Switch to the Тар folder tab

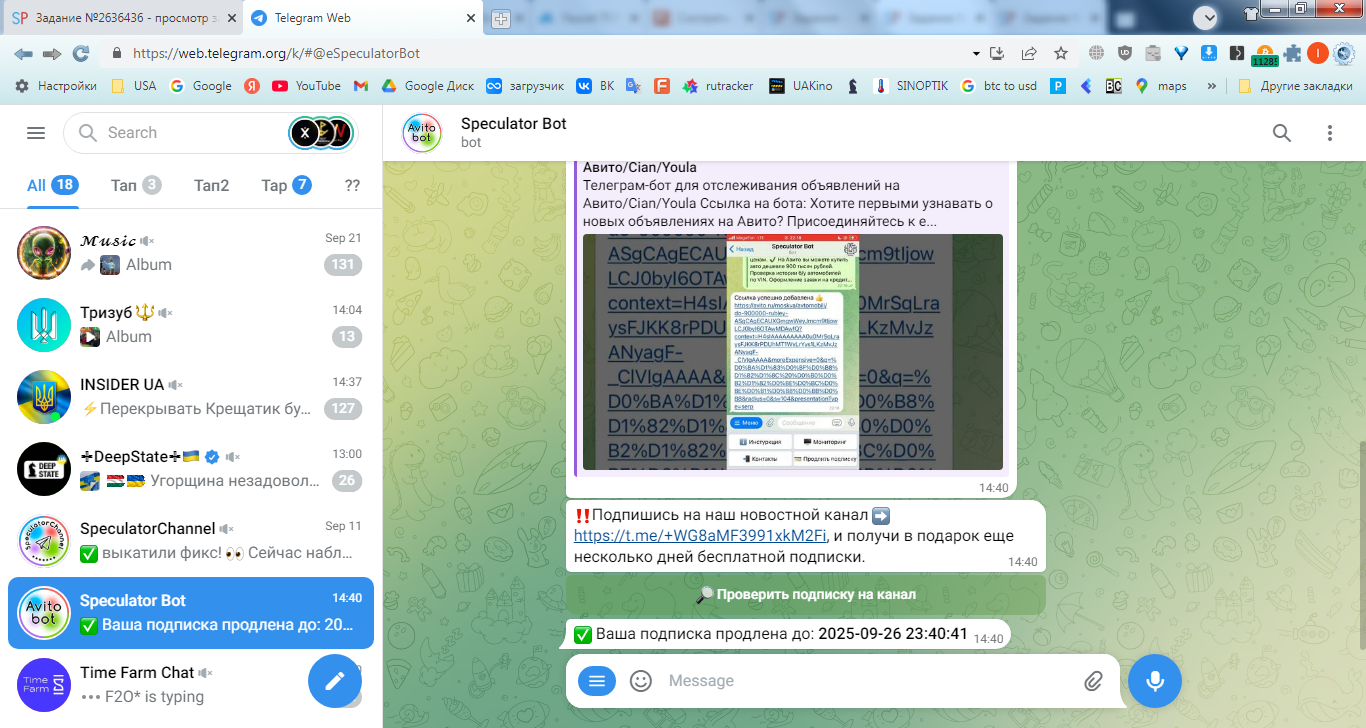tap(286, 185)
